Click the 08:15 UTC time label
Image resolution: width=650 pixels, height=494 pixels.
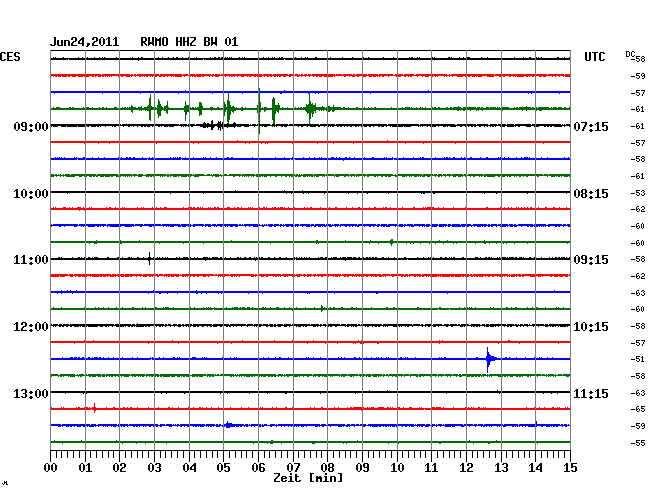click(591, 194)
